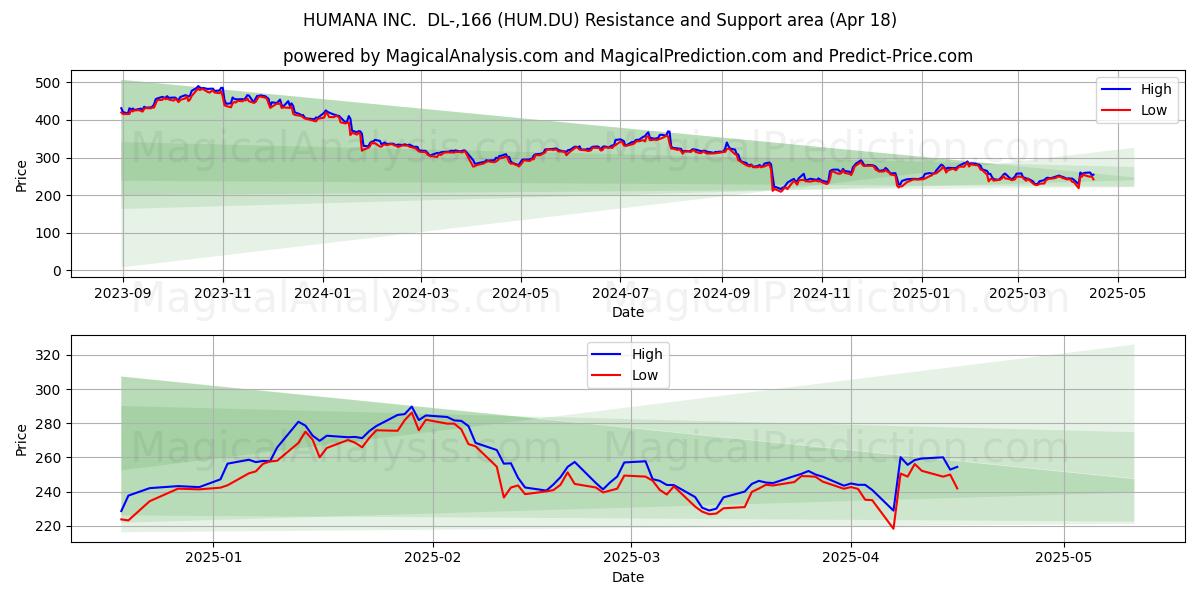Click the 220 price tick on the bottom chart
The image size is (1200, 600).
coord(50,527)
